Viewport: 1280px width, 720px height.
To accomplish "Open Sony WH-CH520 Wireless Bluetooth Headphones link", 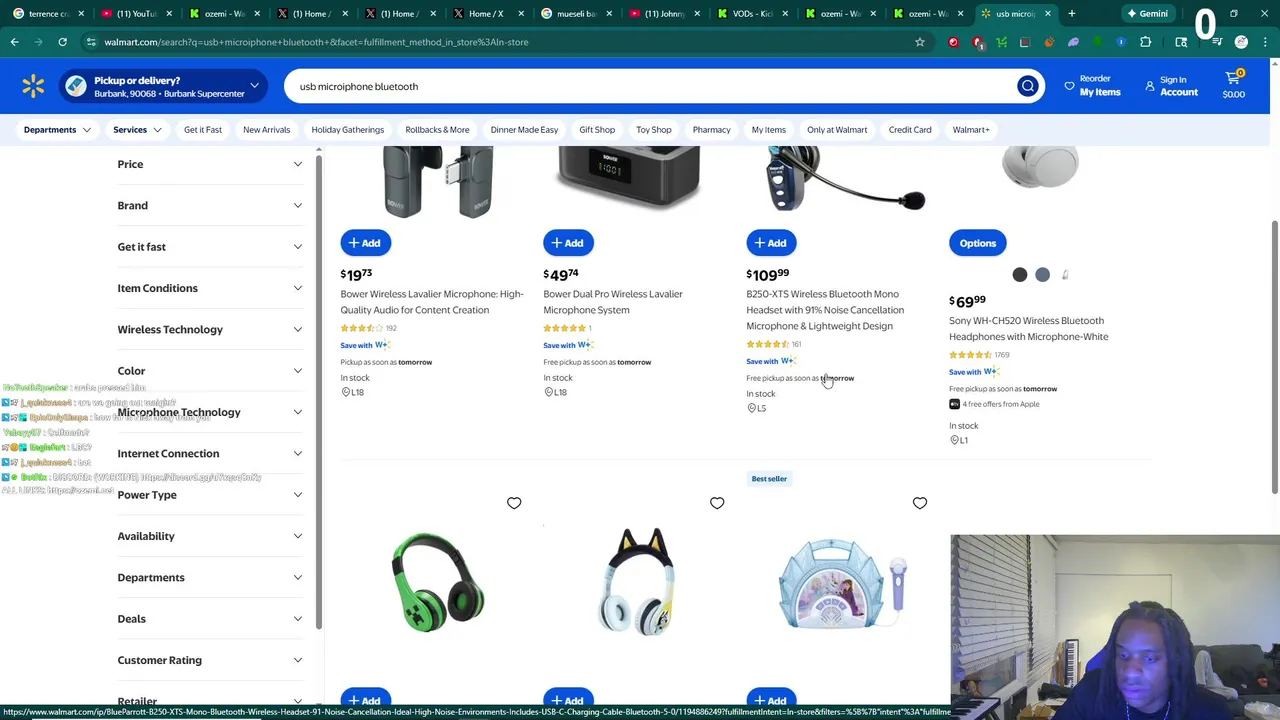I will (1029, 329).
